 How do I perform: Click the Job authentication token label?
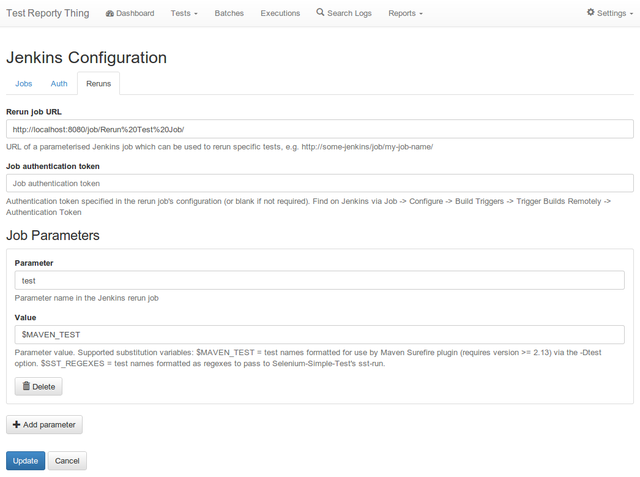tap(53, 166)
